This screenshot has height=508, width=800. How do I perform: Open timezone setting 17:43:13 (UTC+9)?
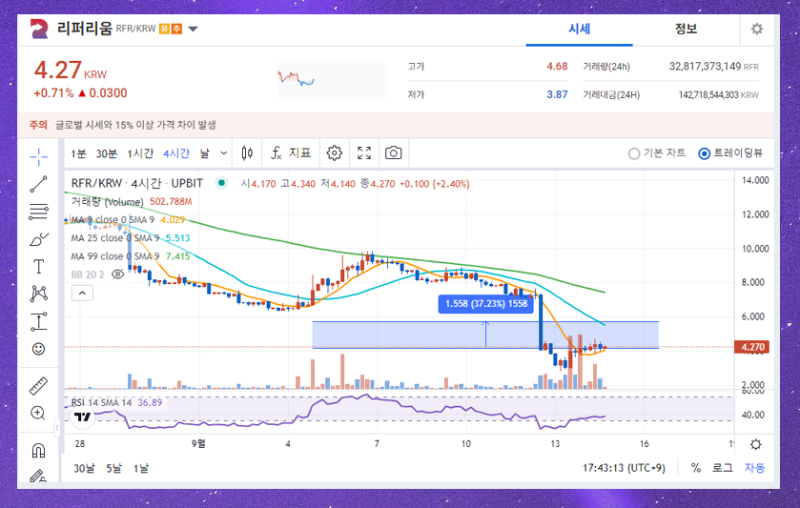tap(624, 468)
